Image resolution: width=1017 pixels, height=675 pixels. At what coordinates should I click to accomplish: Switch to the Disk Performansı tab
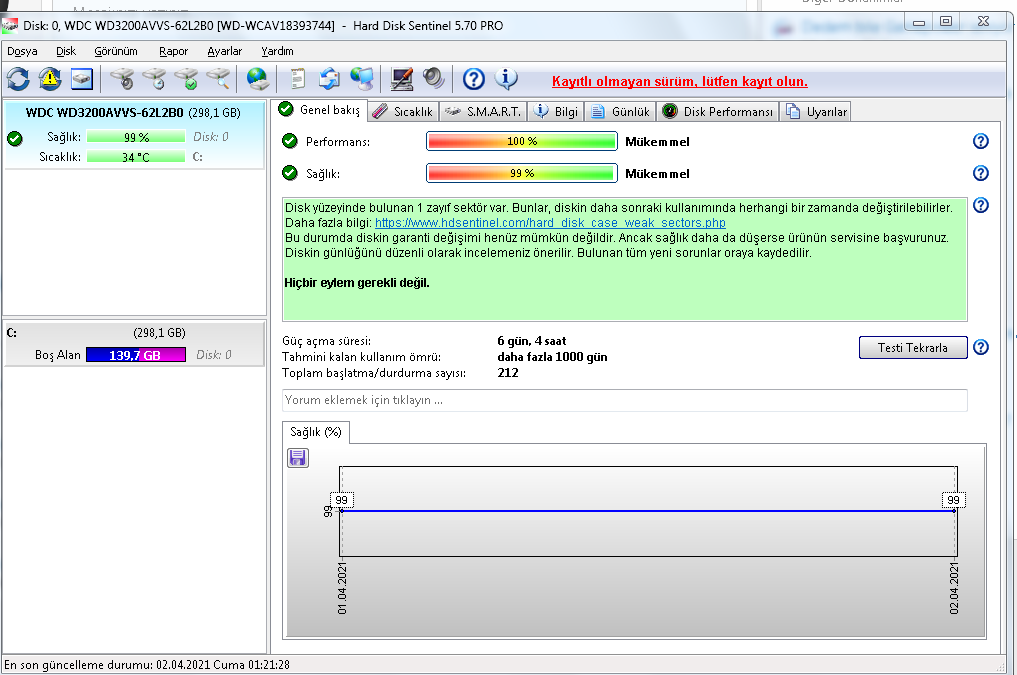[717, 112]
